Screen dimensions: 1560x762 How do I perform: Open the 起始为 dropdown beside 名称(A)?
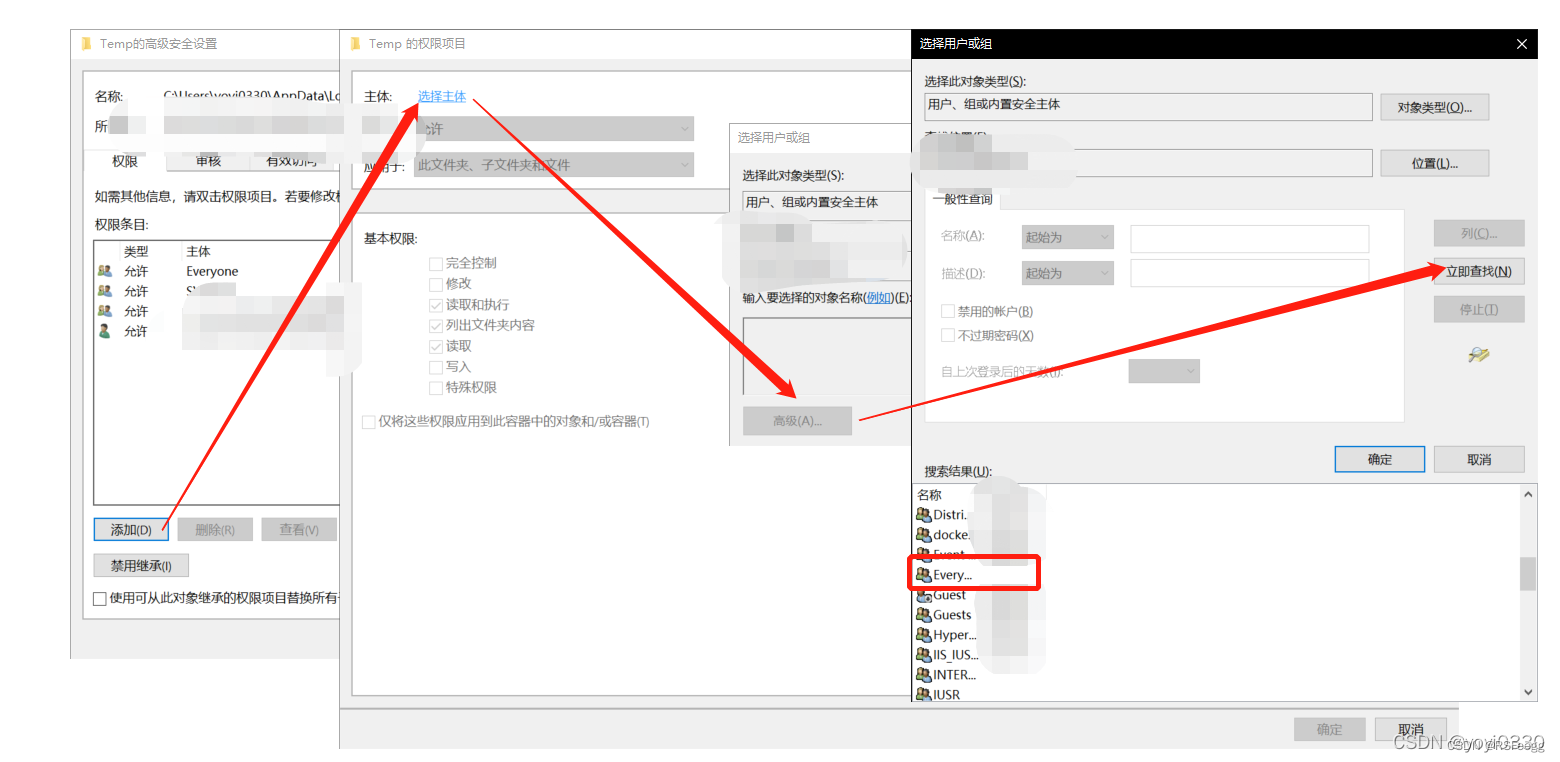point(1068,237)
